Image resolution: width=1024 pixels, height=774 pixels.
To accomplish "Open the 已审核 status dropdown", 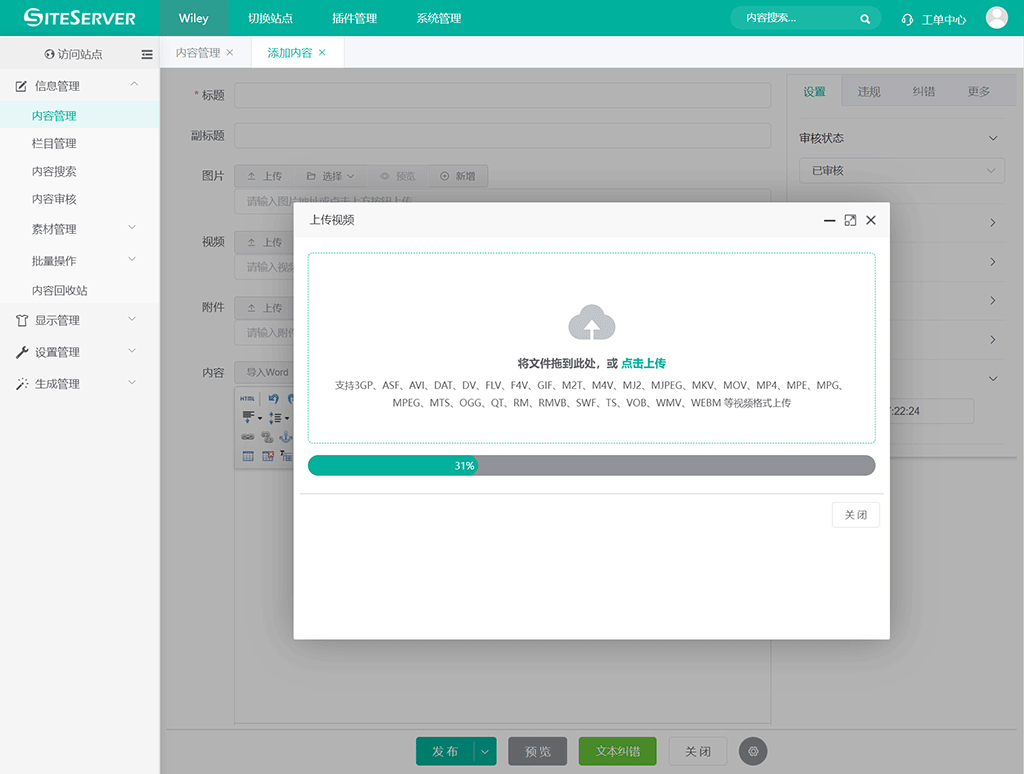I will click(x=901, y=171).
